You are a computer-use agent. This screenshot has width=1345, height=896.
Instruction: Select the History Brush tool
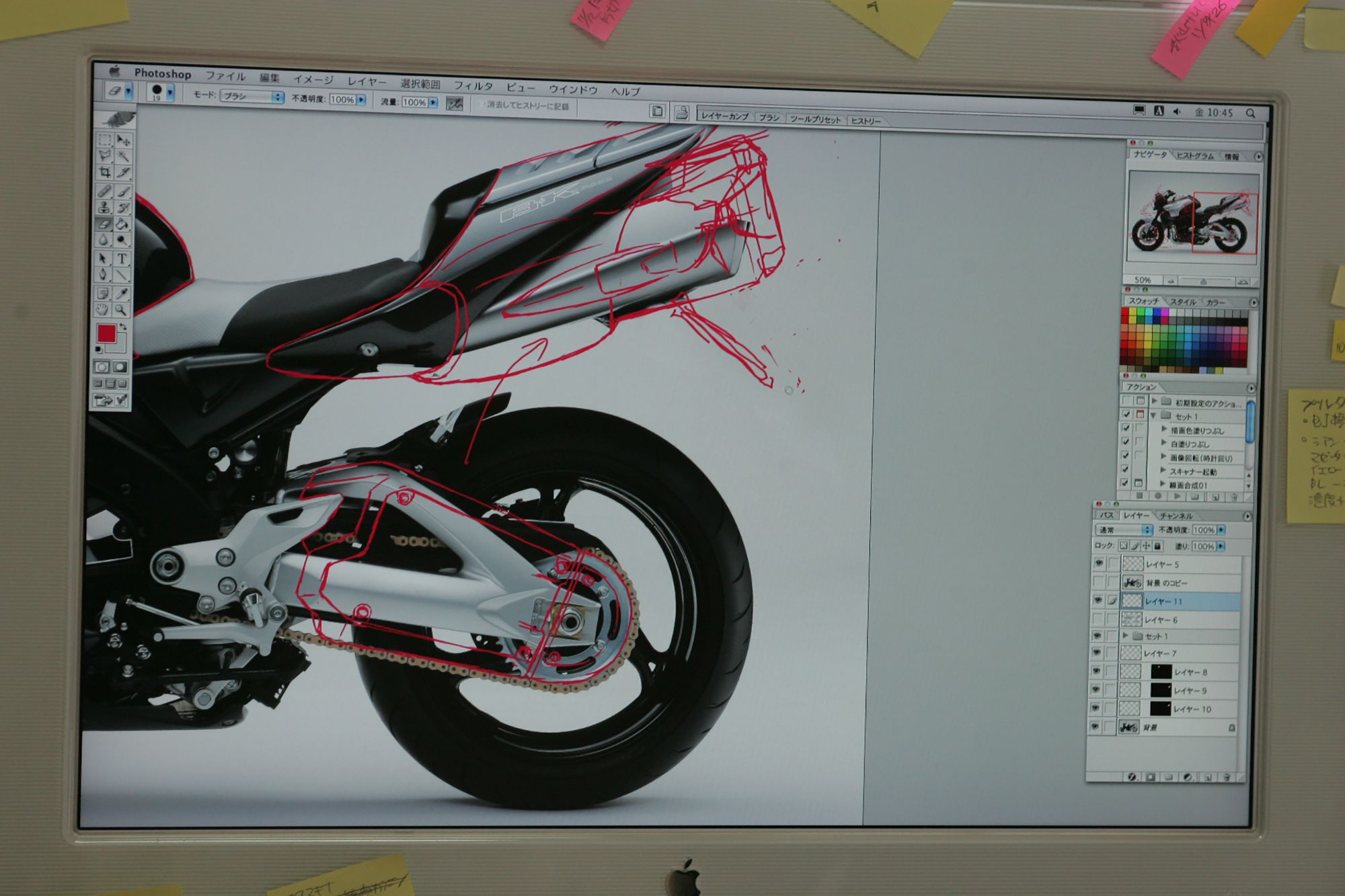tap(124, 207)
